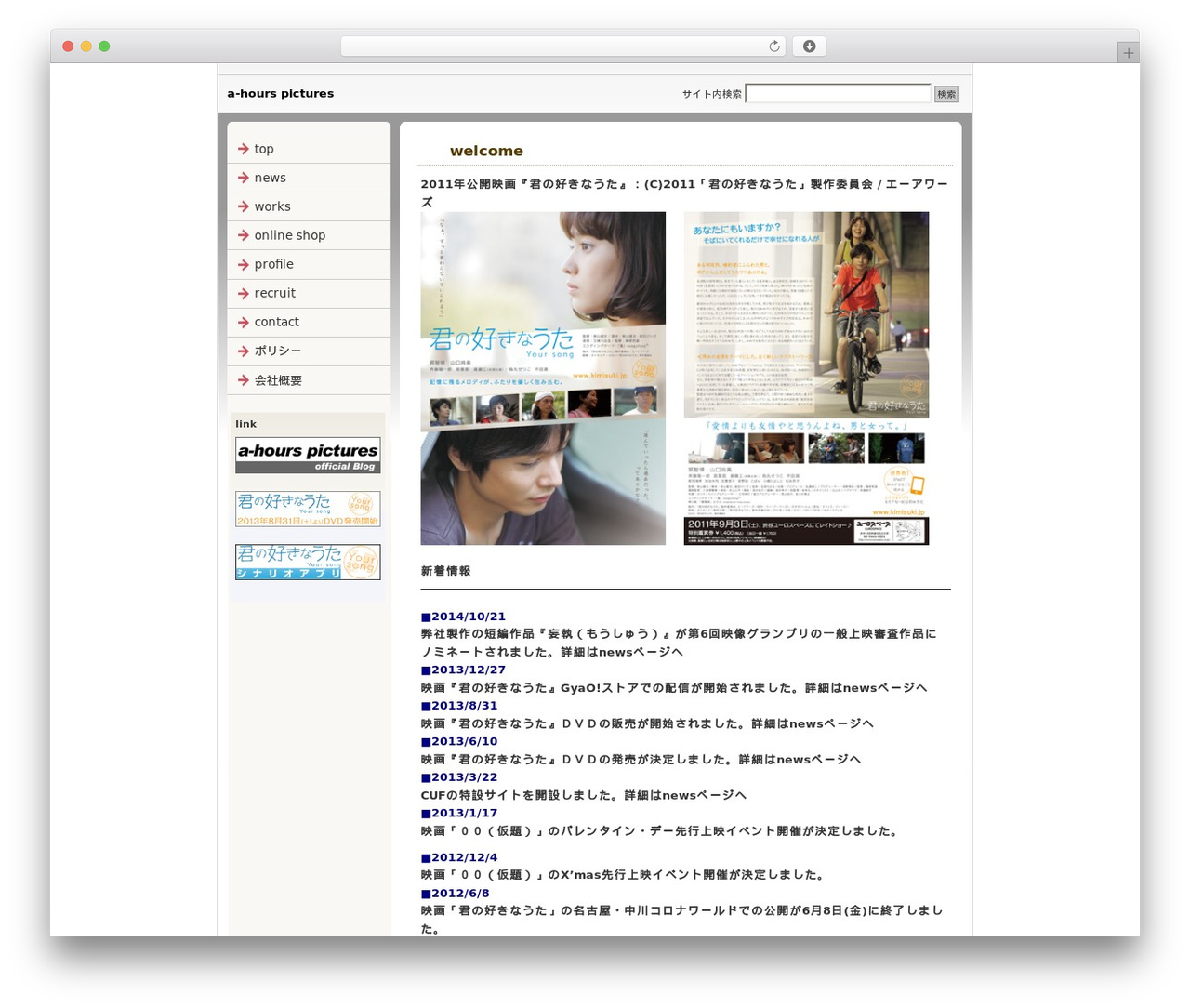Click the 2012/12/4 news date
The height and width of the screenshot is (1008, 1190).
459,857
